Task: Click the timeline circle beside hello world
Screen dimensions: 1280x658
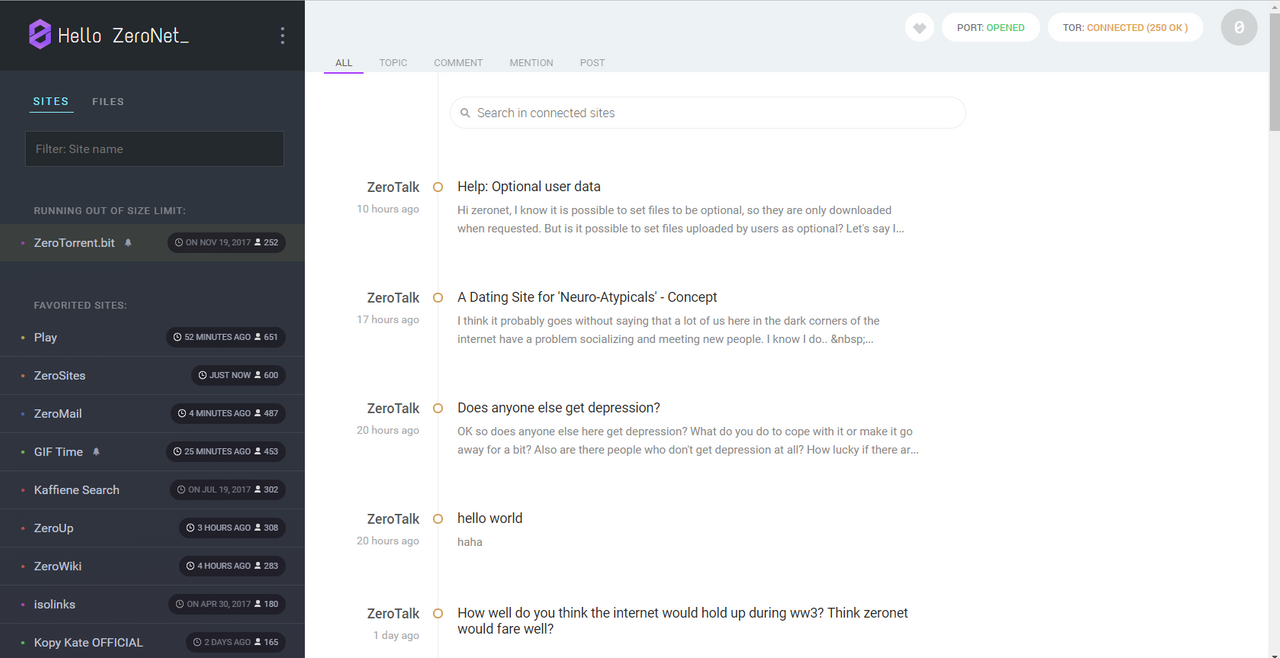Action: (x=438, y=519)
